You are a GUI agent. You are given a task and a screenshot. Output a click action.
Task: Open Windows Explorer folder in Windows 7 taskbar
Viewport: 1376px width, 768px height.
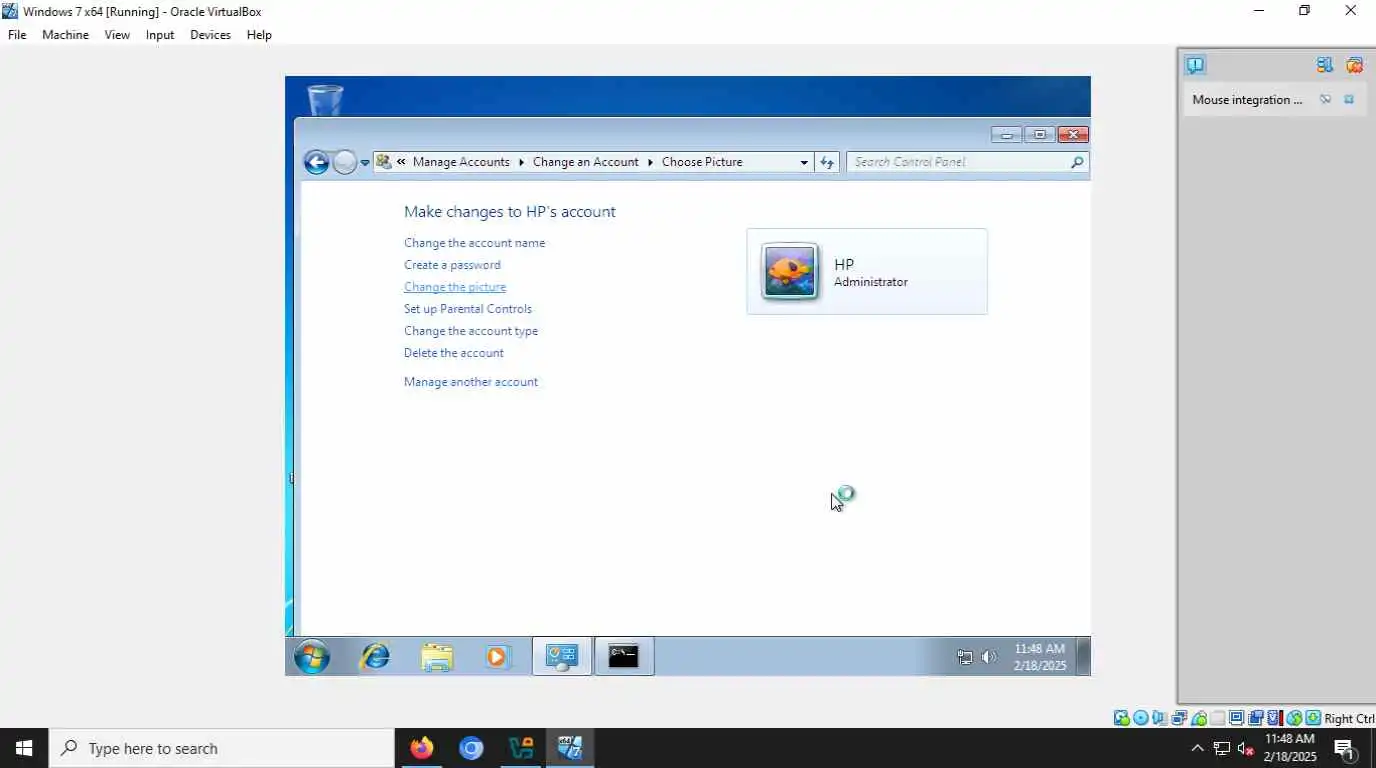437,657
